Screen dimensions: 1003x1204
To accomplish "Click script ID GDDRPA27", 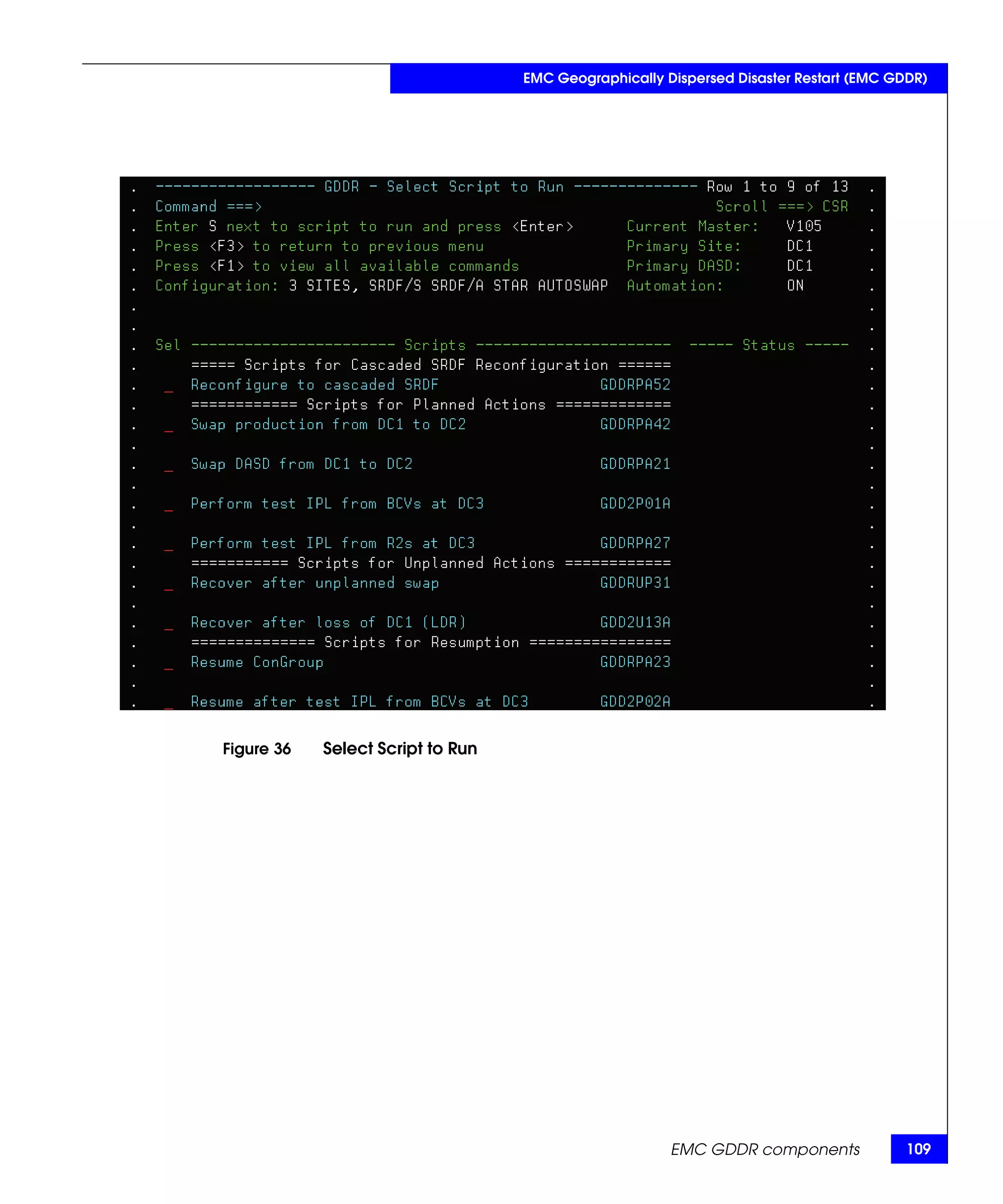I will [x=635, y=543].
